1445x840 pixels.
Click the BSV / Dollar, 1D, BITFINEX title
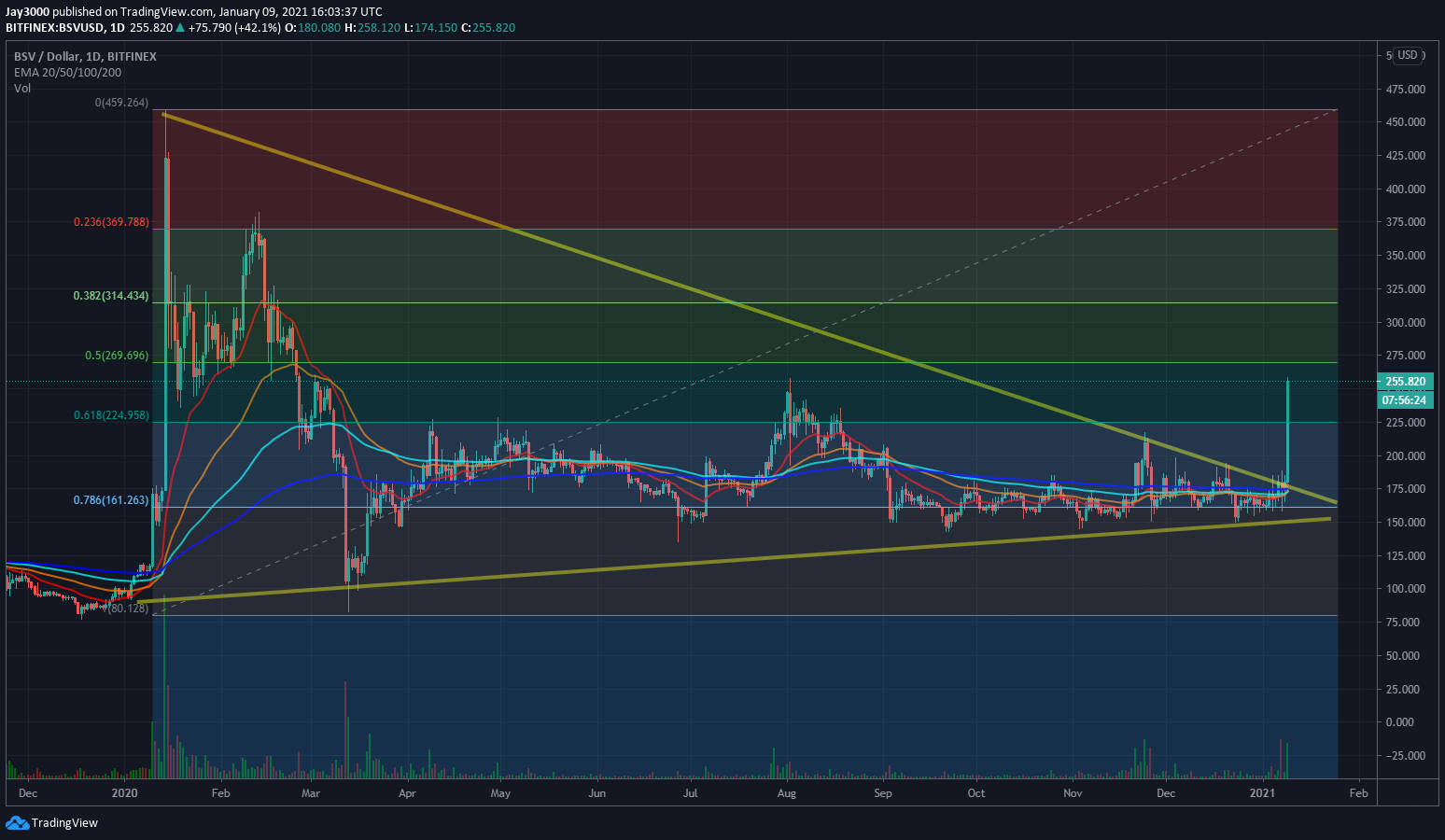point(85,57)
